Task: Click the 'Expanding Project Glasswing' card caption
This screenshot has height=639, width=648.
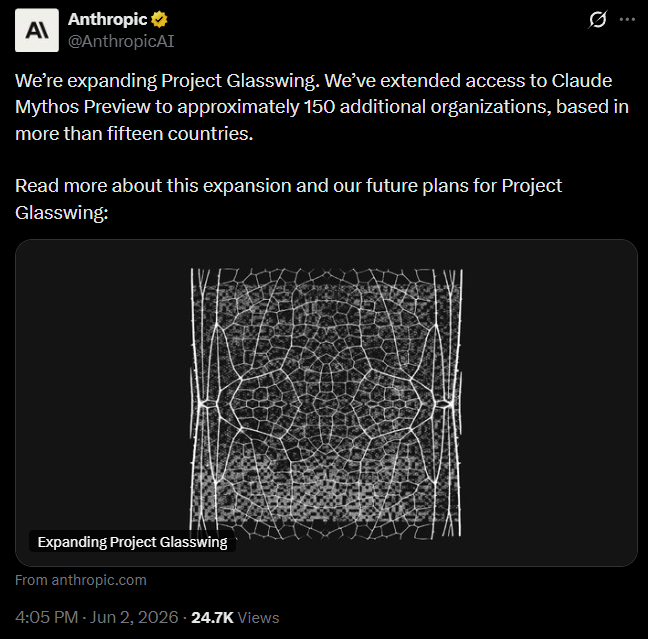Action: [x=132, y=542]
